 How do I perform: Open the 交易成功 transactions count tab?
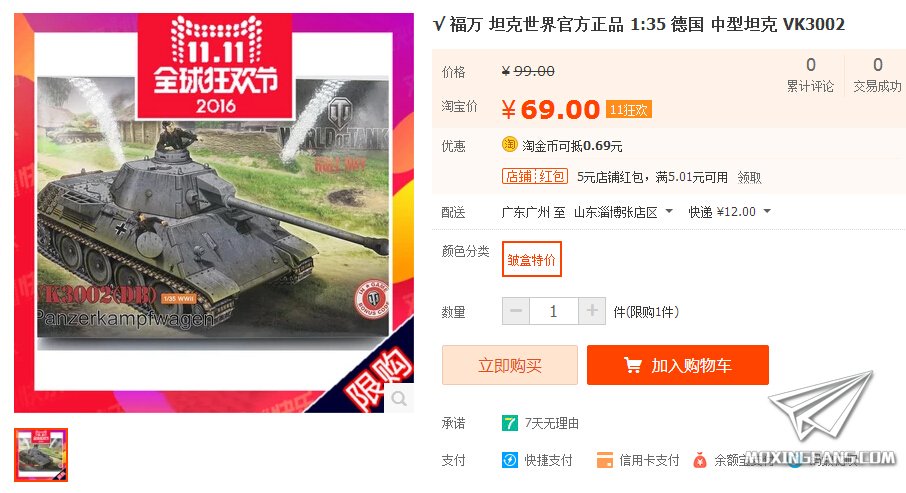(x=877, y=75)
